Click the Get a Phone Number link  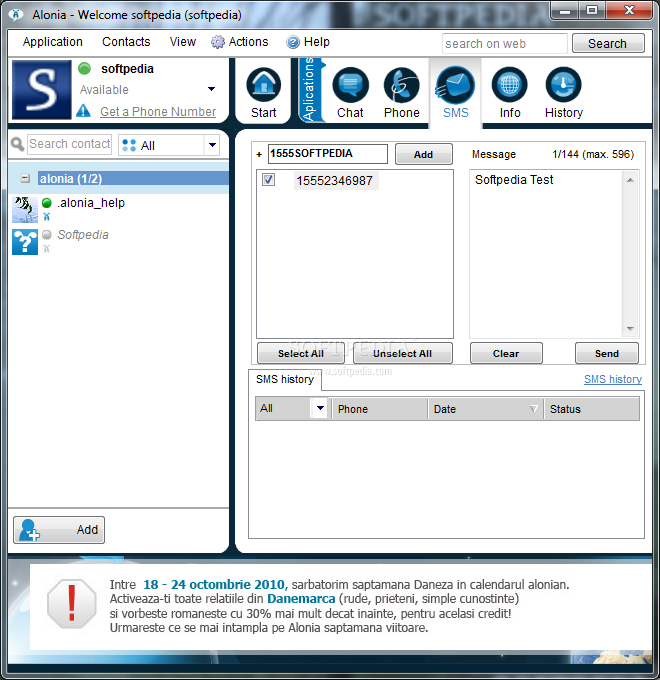(158, 111)
